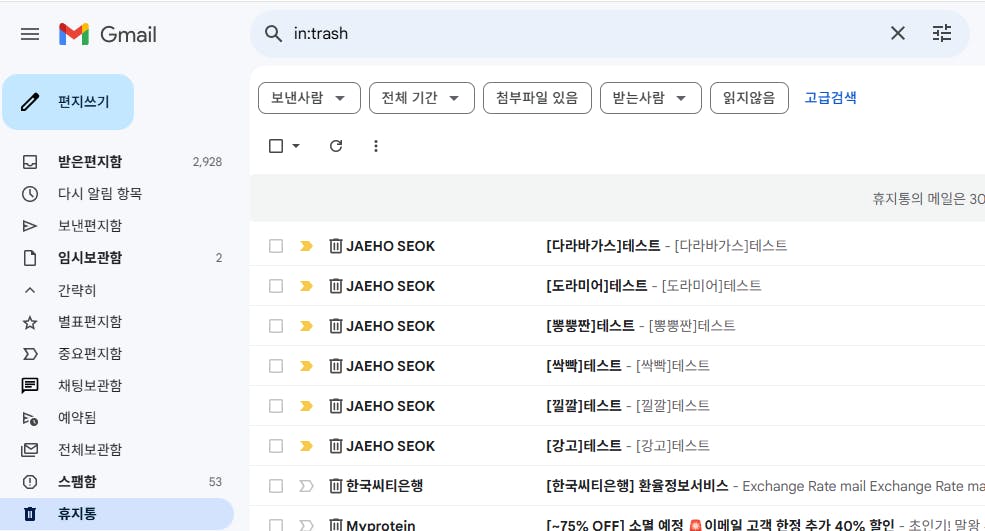The image size is (985, 531).
Task: Click the refresh icon above the mail list
Action: point(336,146)
